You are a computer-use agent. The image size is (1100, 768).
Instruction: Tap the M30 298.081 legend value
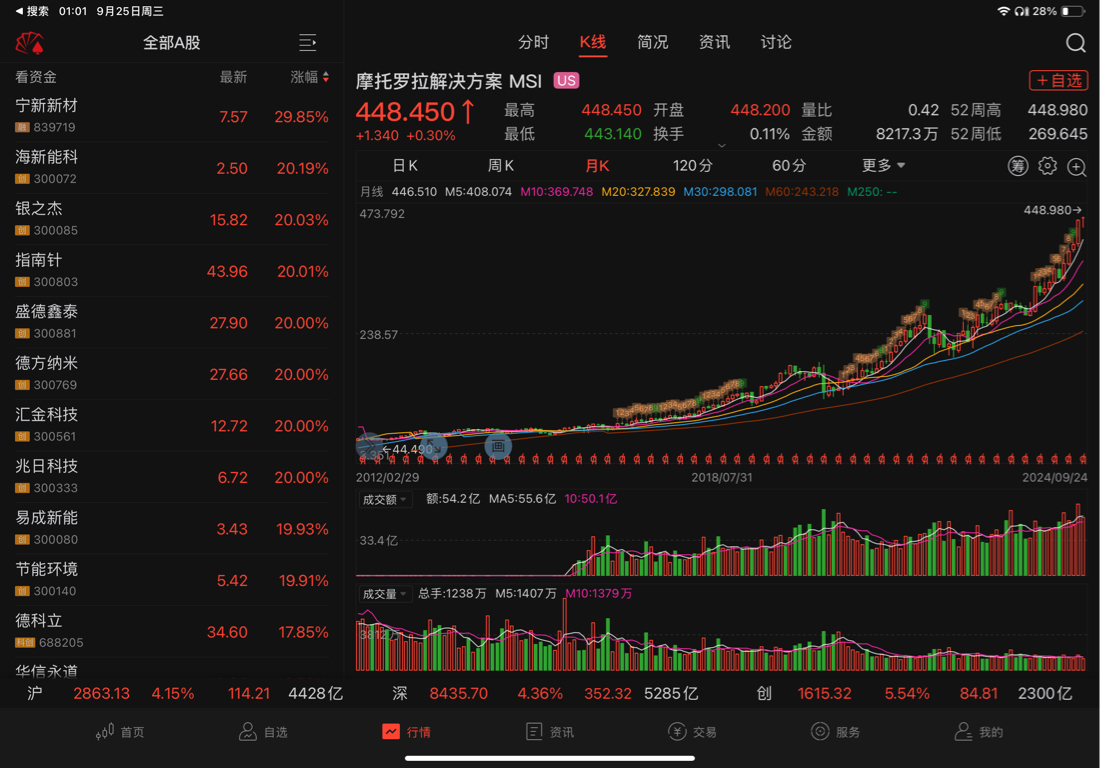click(x=720, y=191)
